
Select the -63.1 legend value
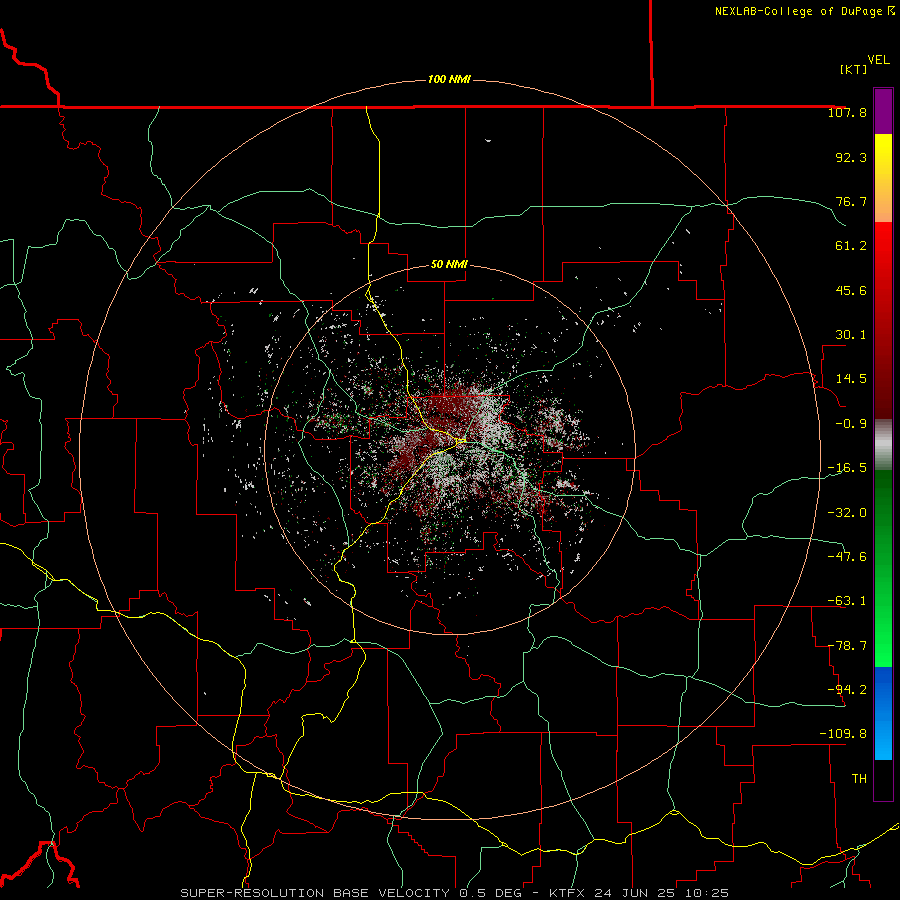(847, 601)
